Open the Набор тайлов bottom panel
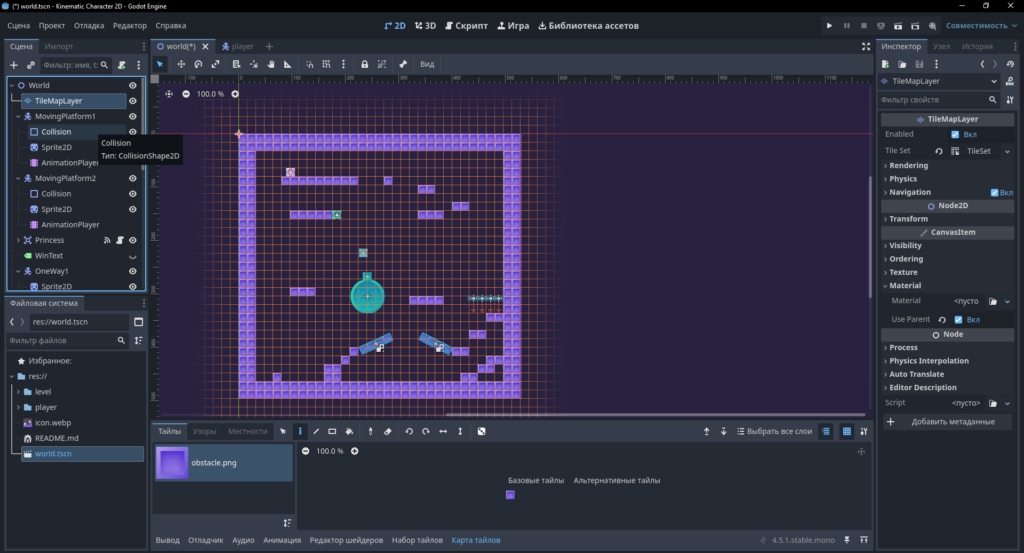The height and width of the screenshot is (553, 1024). [417, 540]
